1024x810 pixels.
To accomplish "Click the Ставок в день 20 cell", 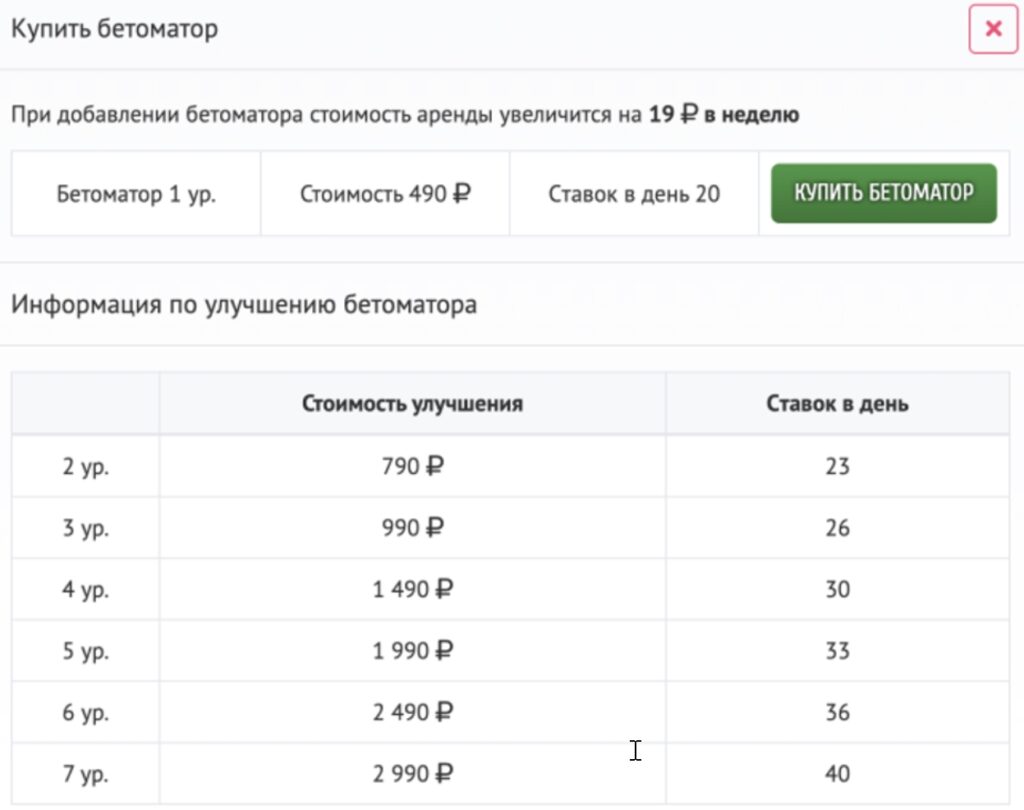I will coord(634,194).
